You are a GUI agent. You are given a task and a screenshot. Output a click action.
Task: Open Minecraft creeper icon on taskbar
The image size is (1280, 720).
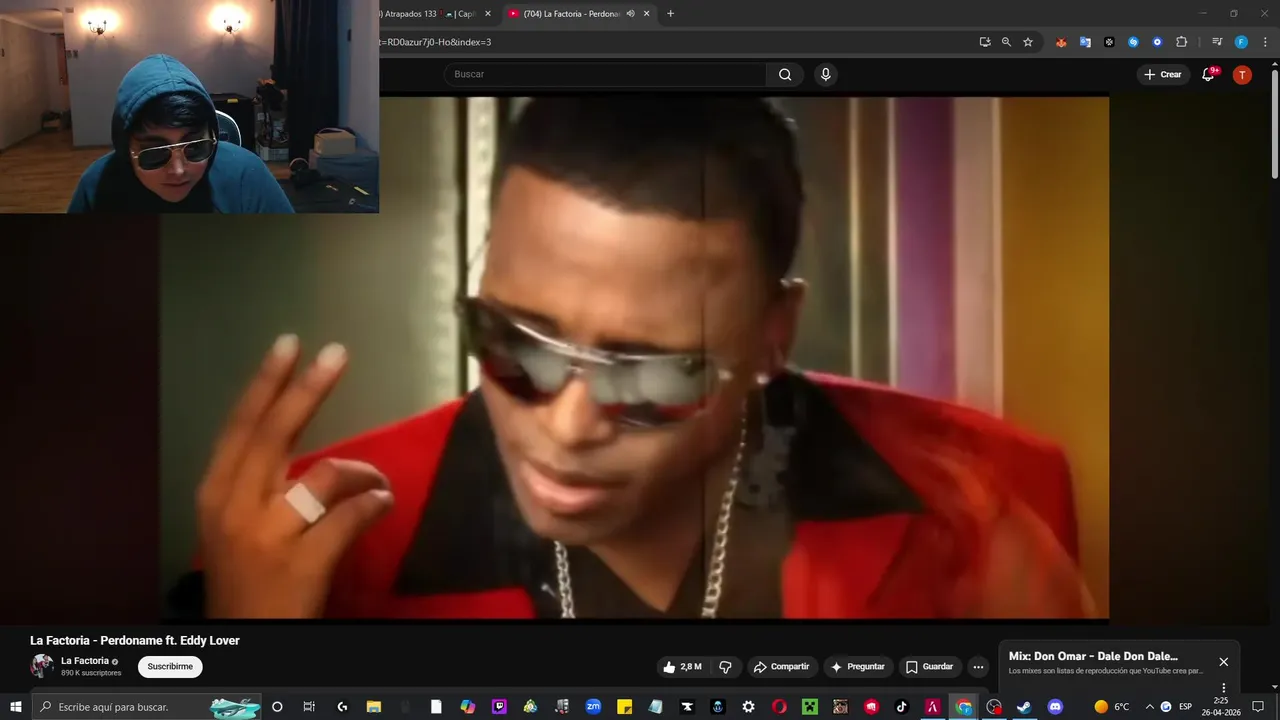click(810, 707)
